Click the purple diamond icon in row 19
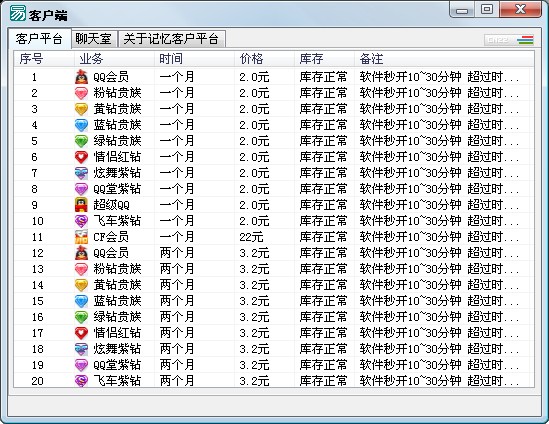This screenshot has height=424, width=549. [x=81, y=365]
